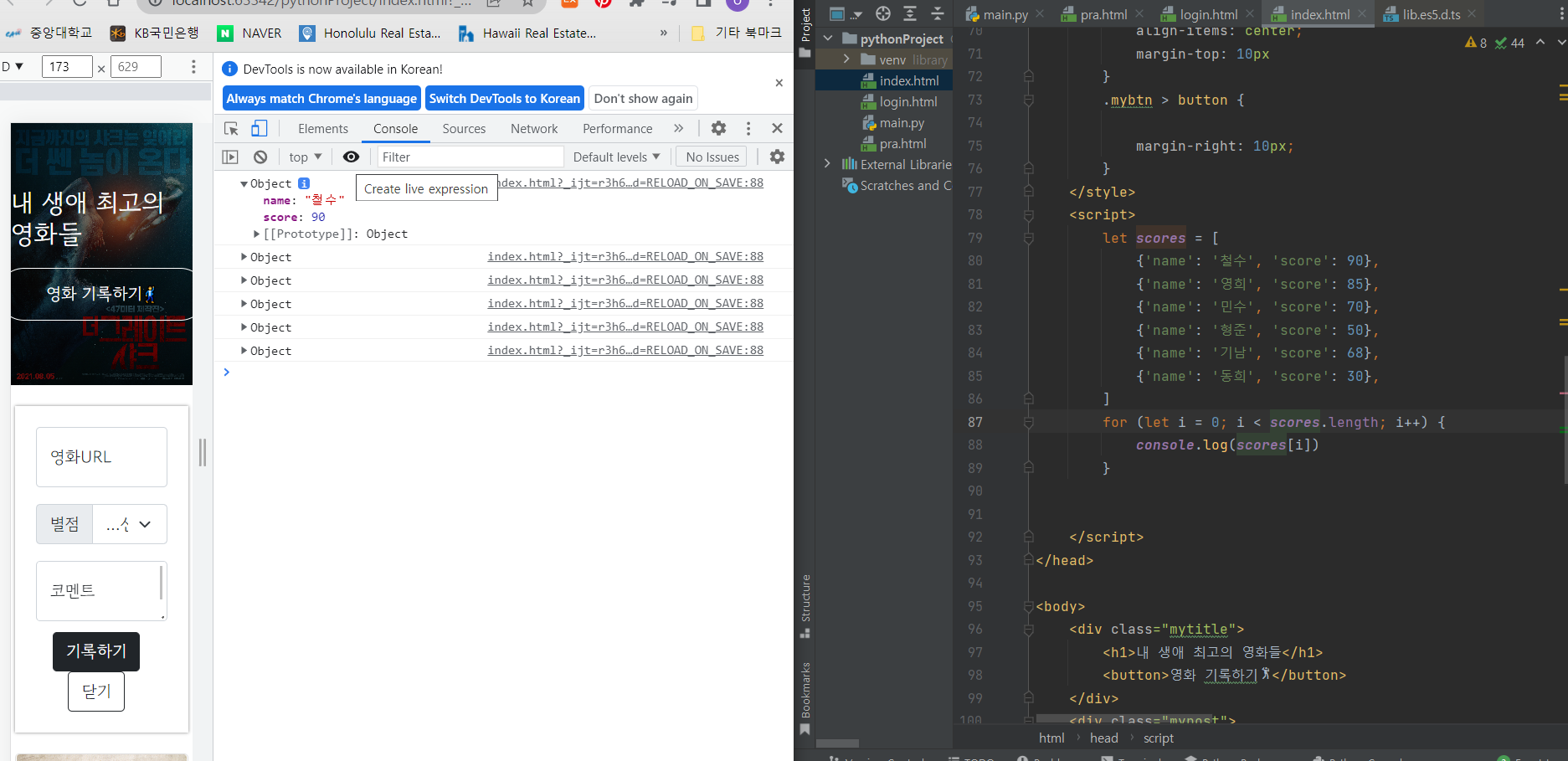
Task: Open the top JavaScript context dropdown
Action: [x=306, y=157]
